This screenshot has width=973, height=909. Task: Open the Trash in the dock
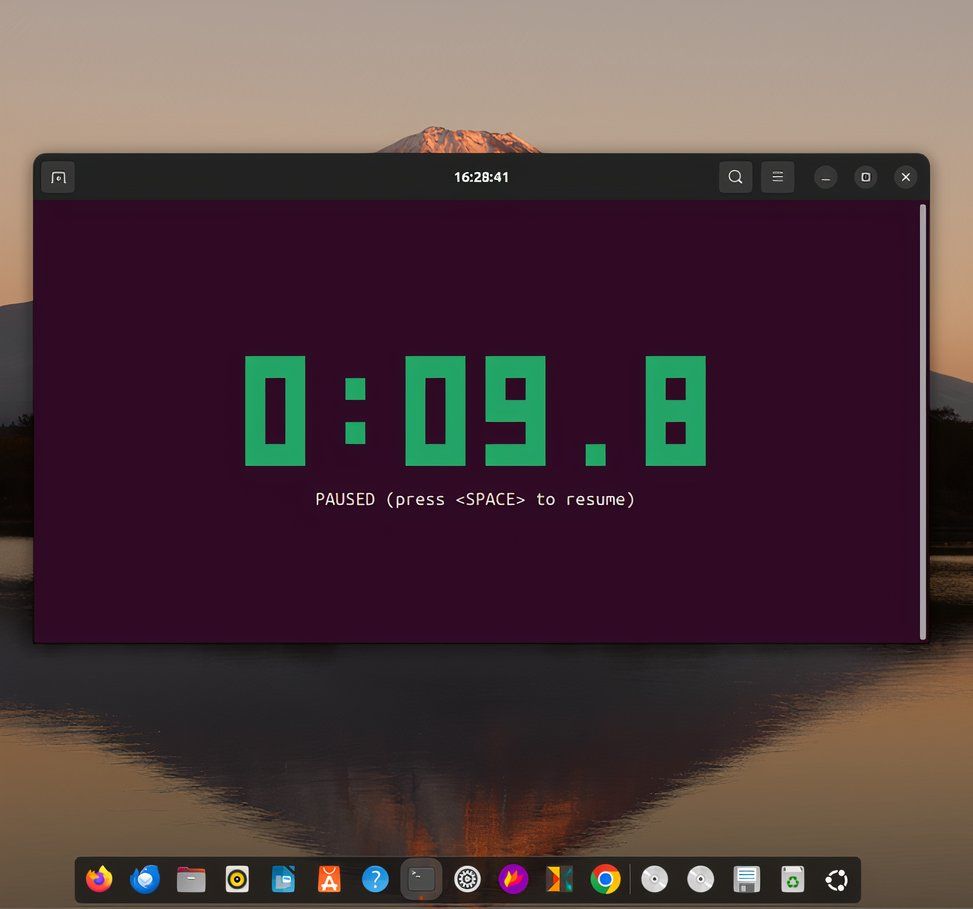[x=792, y=880]
